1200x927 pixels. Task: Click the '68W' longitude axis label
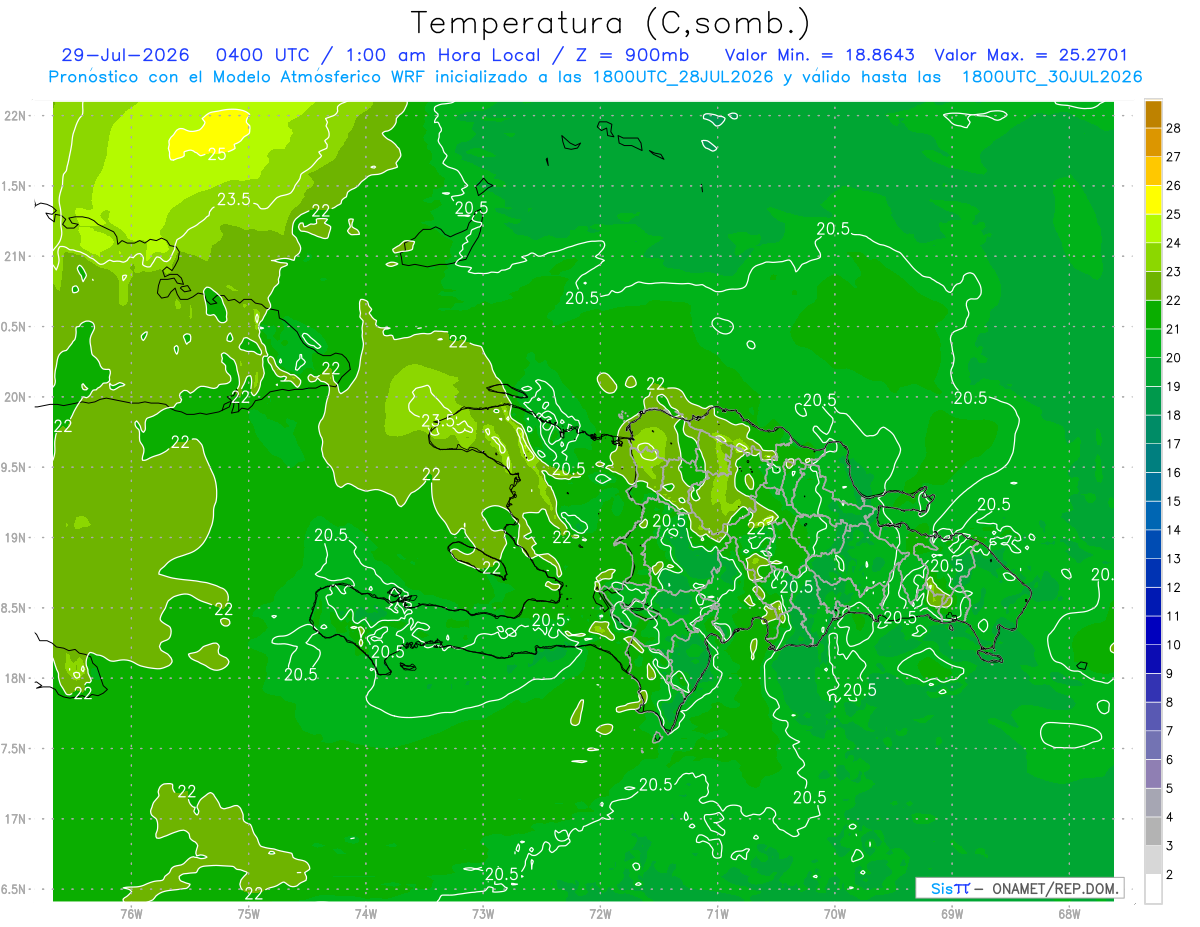coord(1068,913)
